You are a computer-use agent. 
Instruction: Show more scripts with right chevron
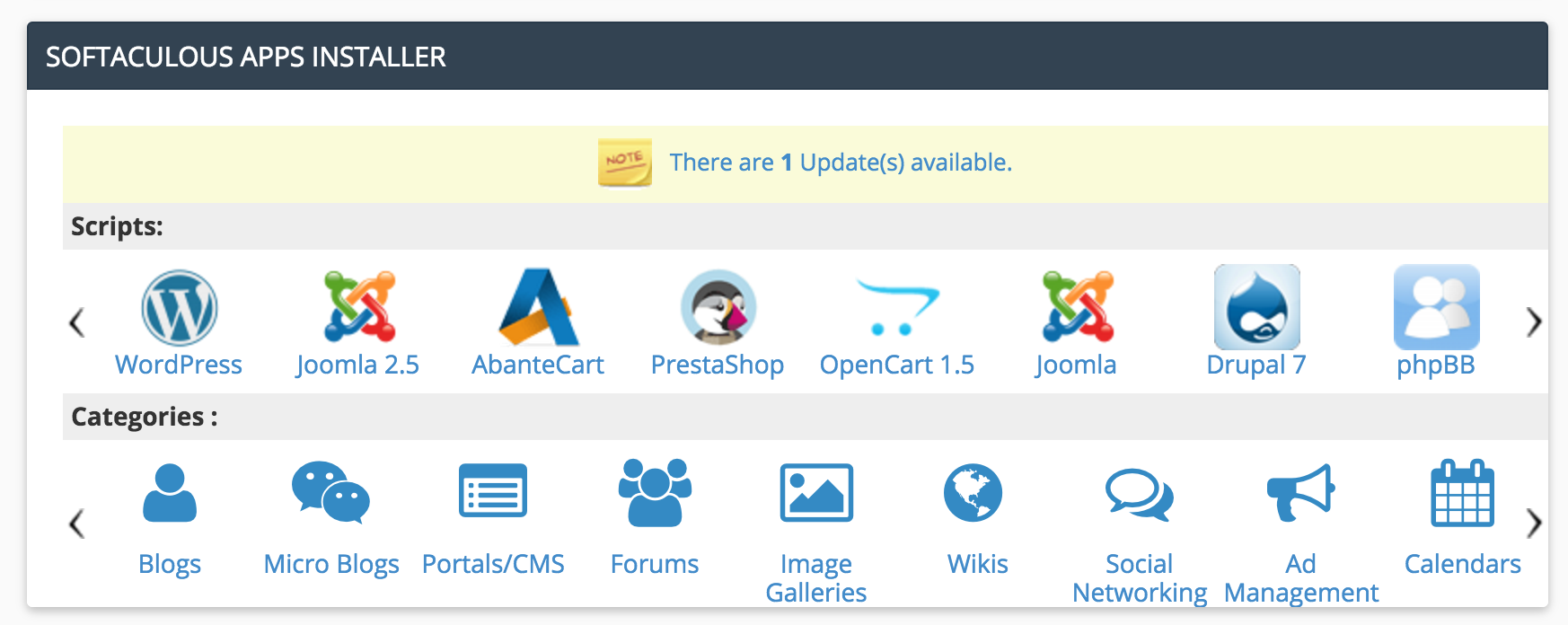1534,322
